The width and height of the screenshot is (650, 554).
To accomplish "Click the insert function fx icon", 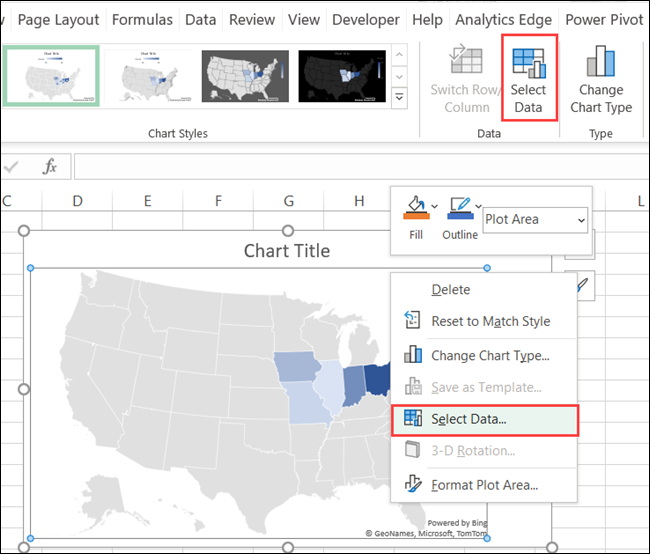I will (49, 167).
